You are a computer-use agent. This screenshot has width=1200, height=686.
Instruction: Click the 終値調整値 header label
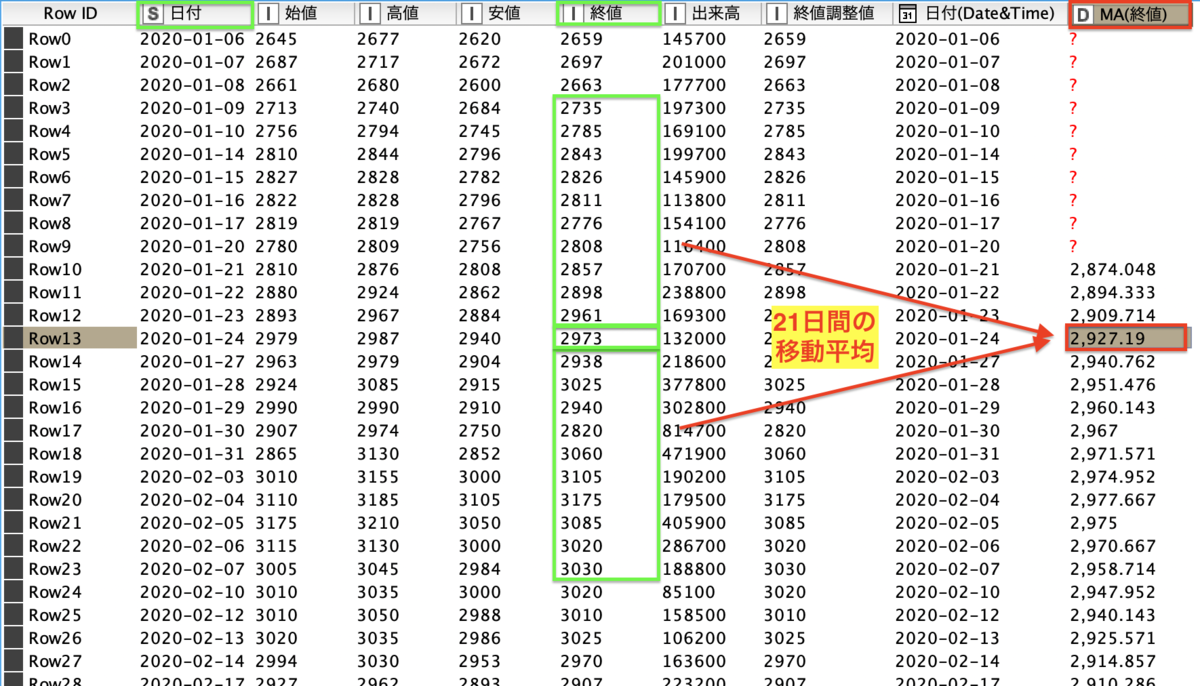(835, 14)
